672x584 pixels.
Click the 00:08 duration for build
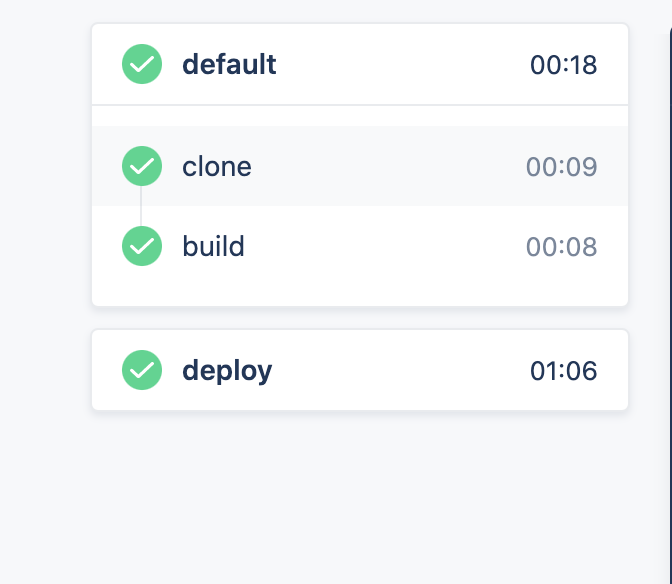561,247
